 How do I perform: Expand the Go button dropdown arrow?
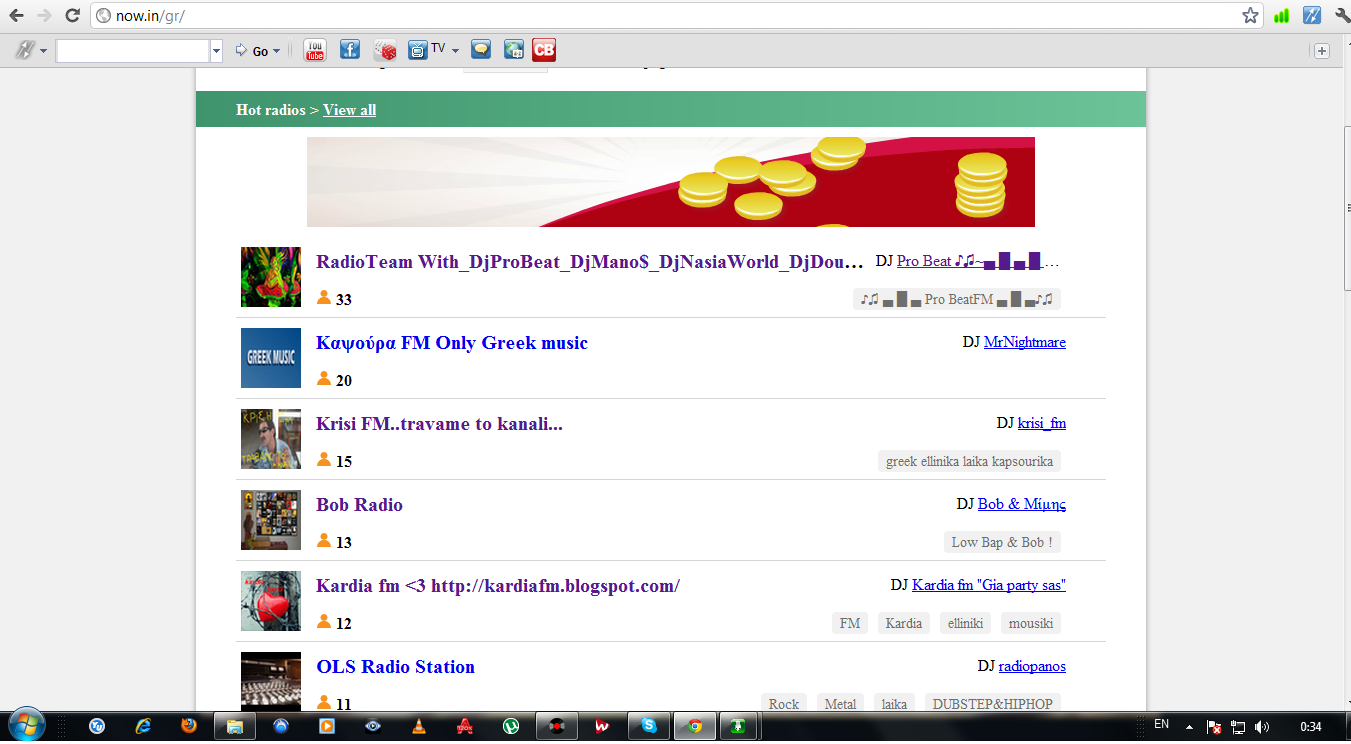(x=277, y=51)
